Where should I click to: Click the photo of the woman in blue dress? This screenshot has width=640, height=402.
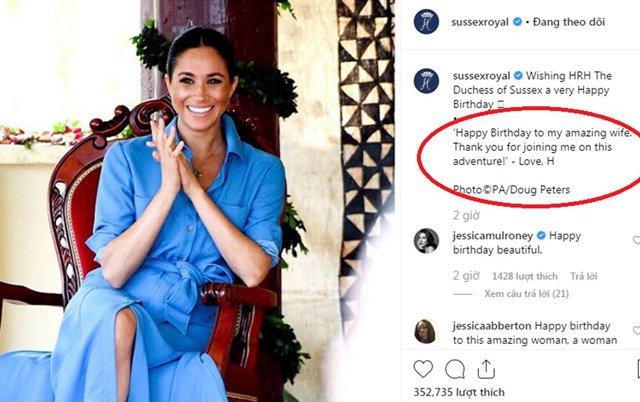pyautogui.click(x=200, y=200)
